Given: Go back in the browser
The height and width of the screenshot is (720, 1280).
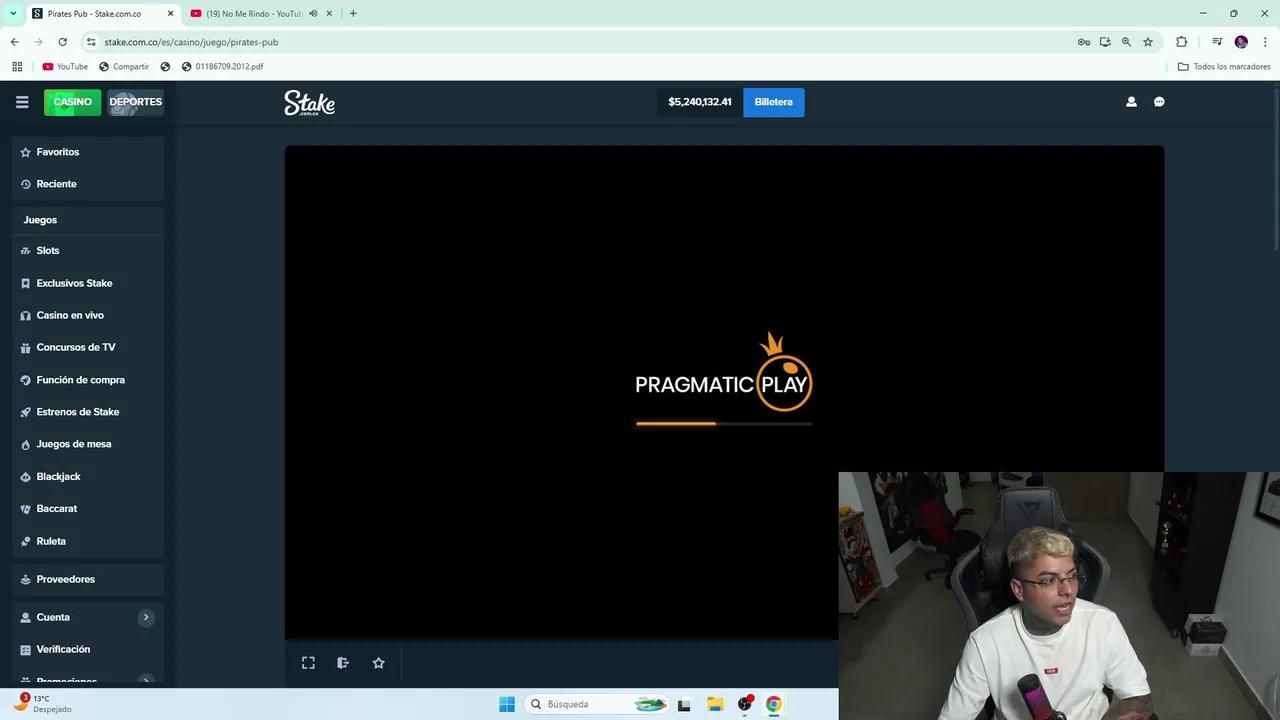Looking at the screenshot, I should (x=14, y=42).
